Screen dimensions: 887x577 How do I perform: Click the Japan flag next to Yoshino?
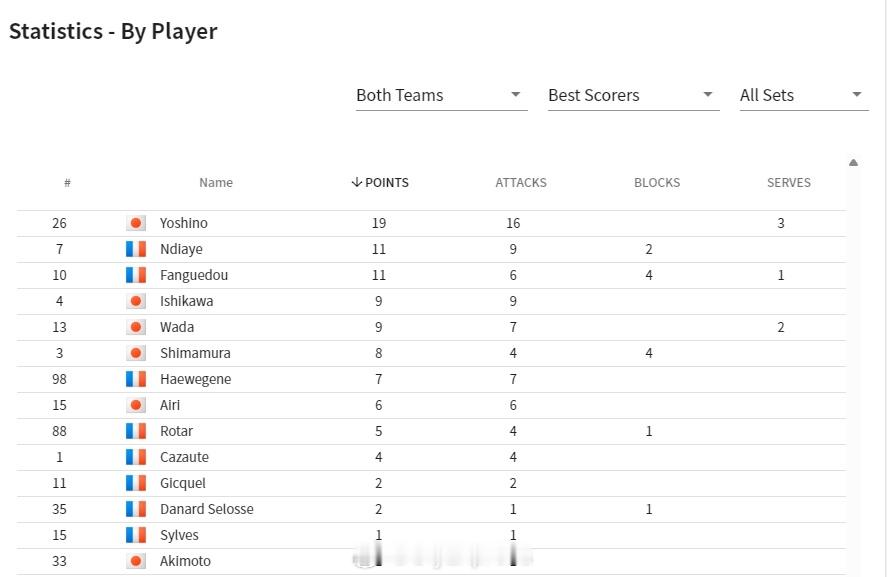136,223
